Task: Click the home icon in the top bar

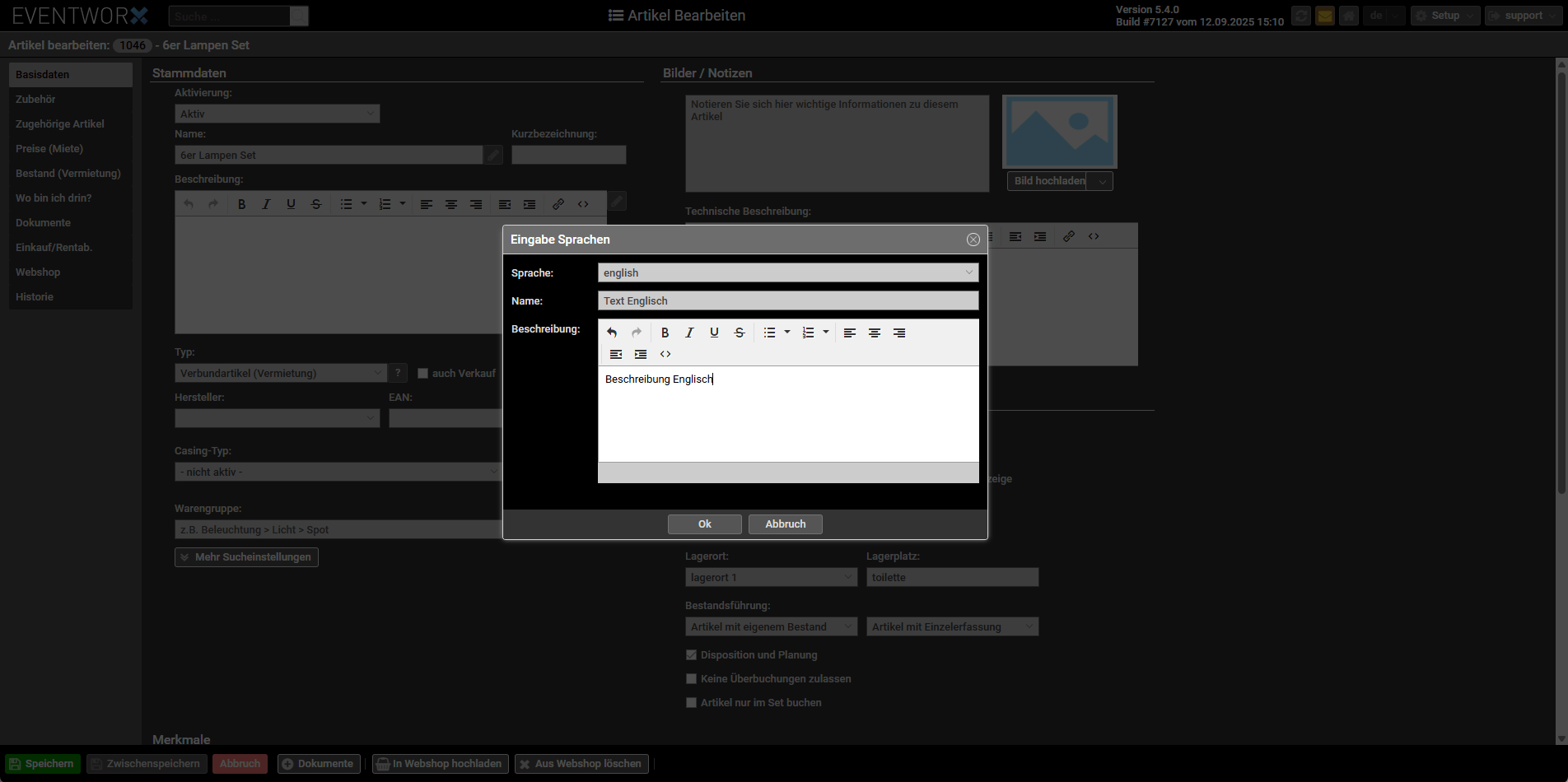Action: [x=1348, y=16]
